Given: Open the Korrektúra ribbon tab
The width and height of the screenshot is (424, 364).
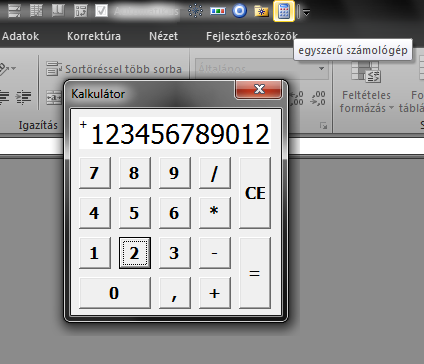Looking at the screenshot, I should (94, 36).
